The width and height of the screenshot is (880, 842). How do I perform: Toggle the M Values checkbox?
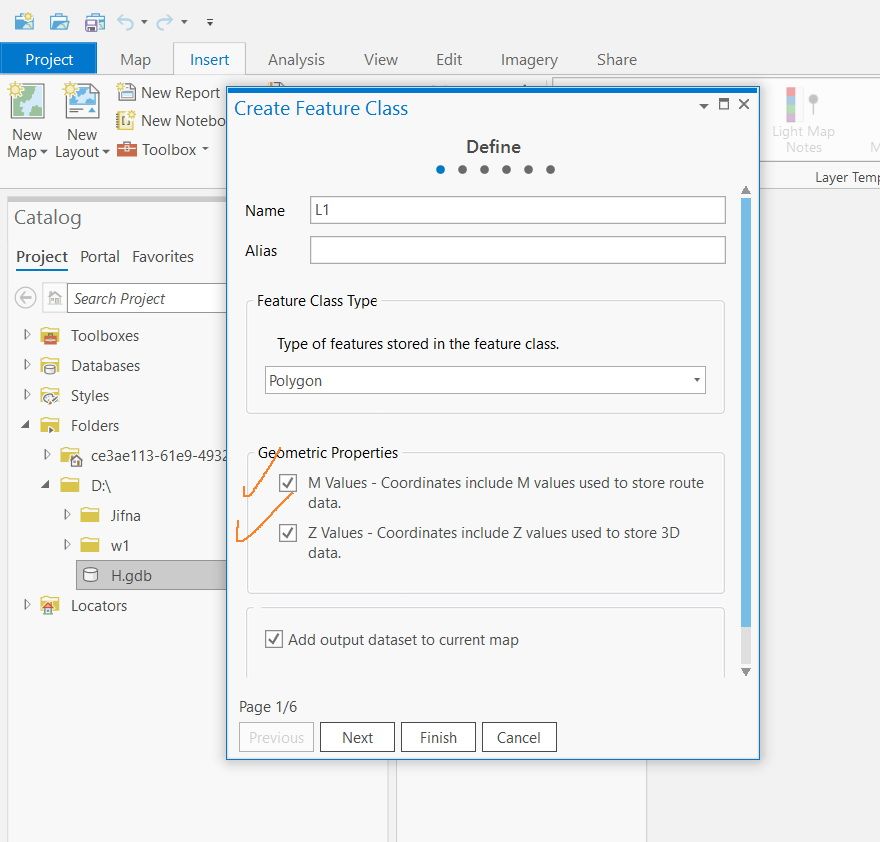[x=288, y=483]
